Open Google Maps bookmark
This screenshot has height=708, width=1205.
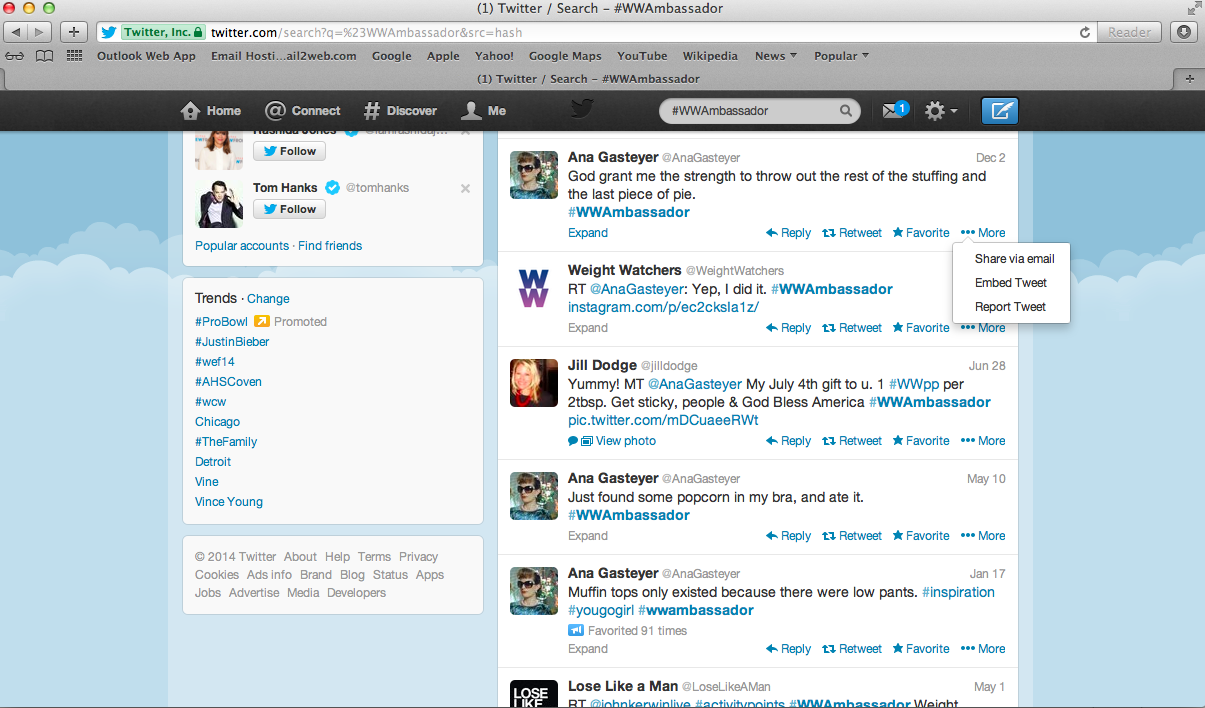[x=565, y=56]
